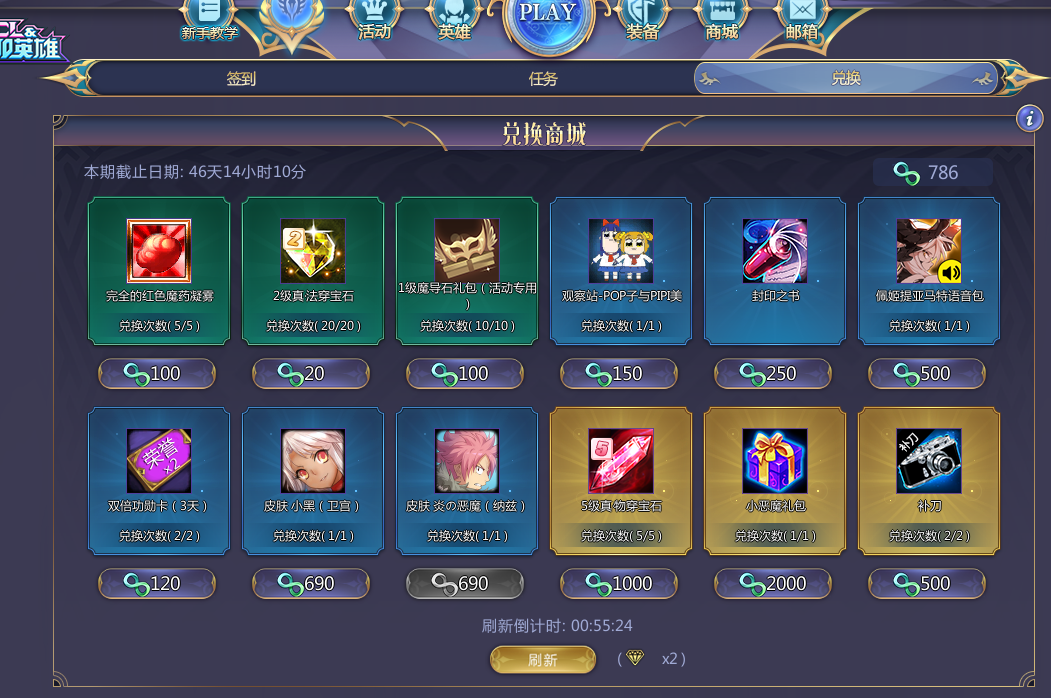Select the 兑换 tab
The height and width of the screenshot is (698, 1051).
pos(846,78)
